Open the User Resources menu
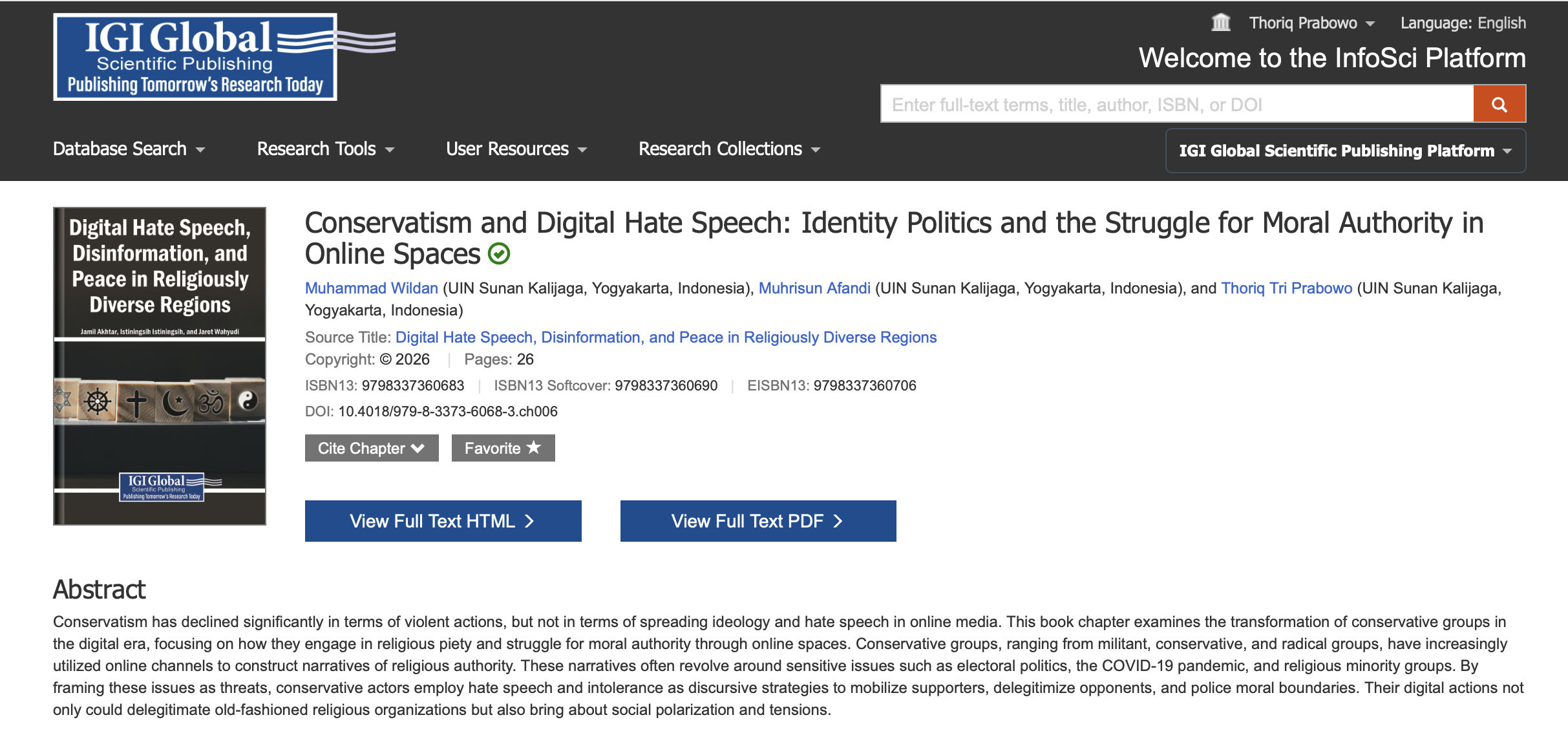This screenshot has width=1568, height=746. click(x=516, y=149)
